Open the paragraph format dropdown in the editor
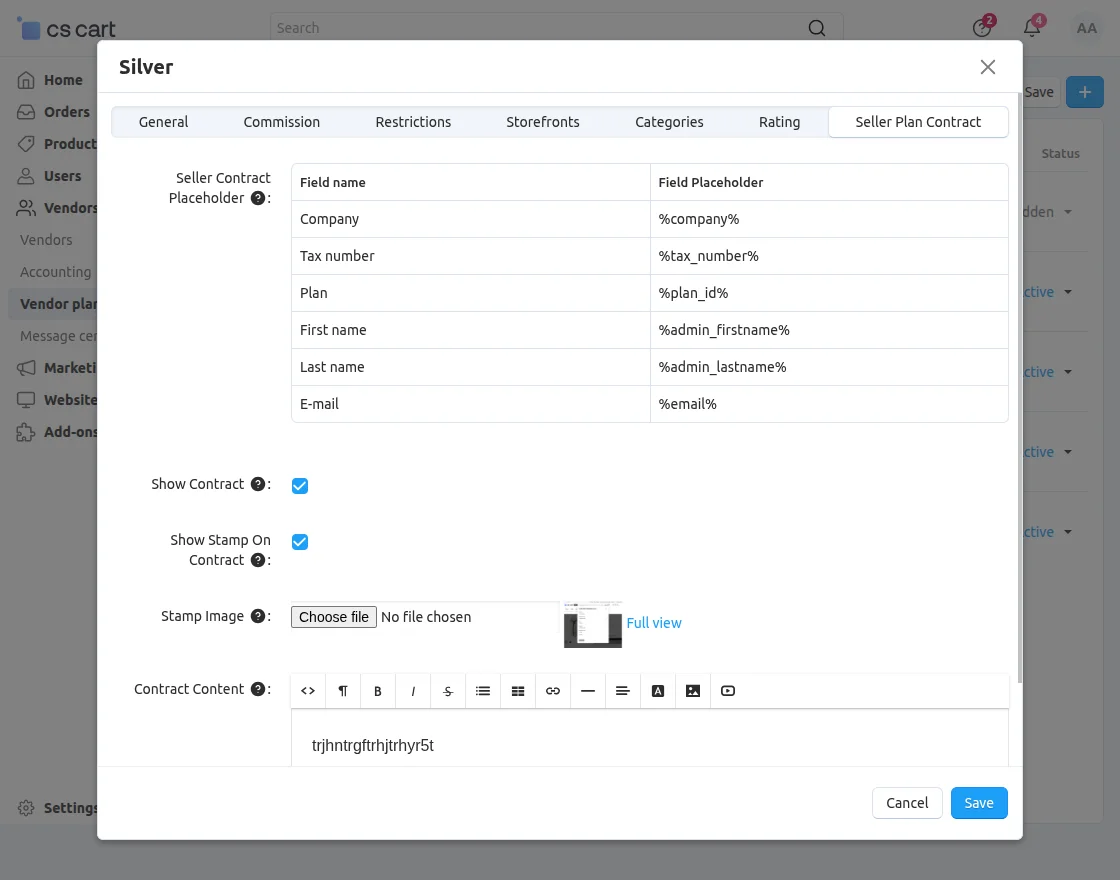 click(342, 690)
